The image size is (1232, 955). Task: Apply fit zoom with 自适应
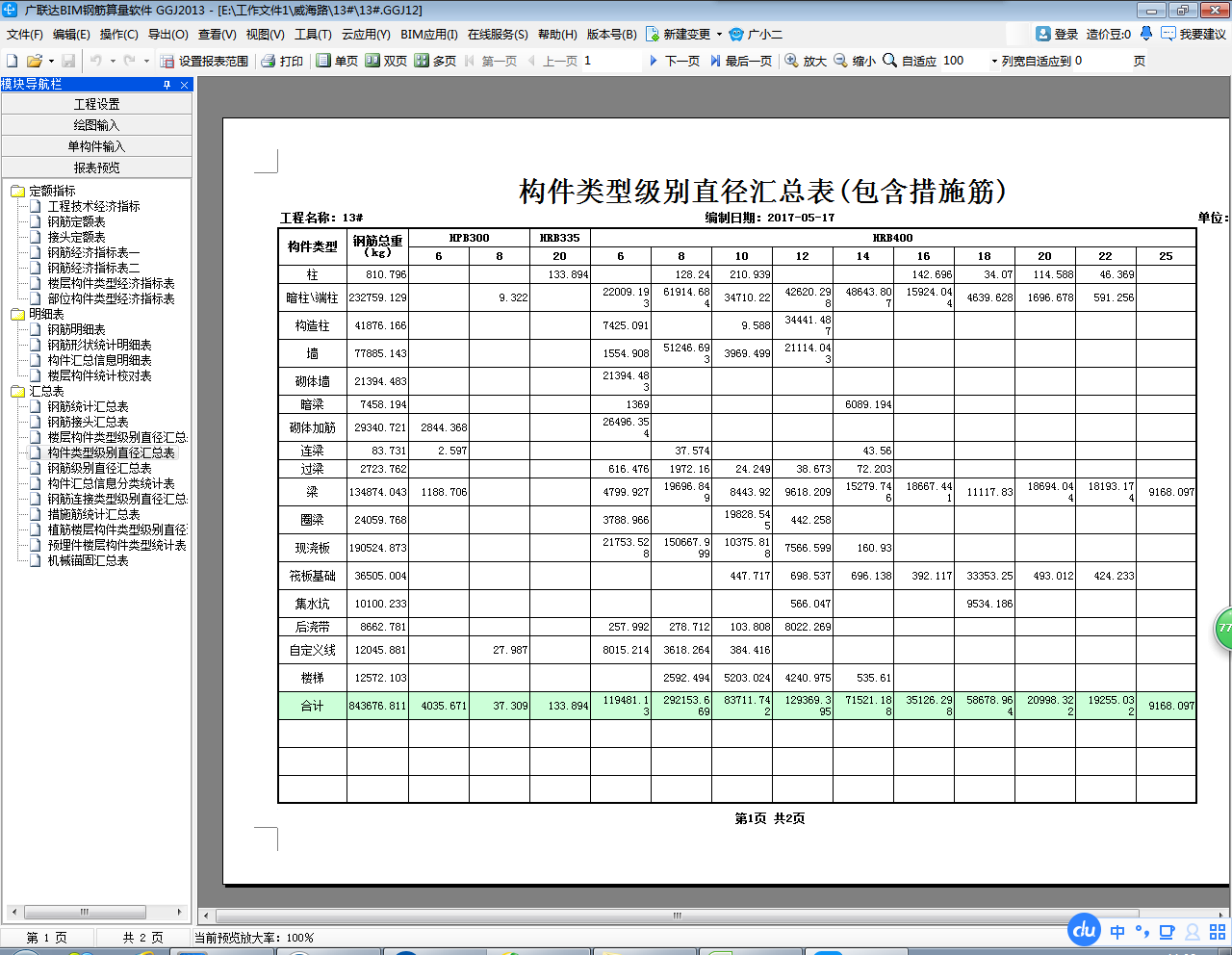click(x=910, y=61)
